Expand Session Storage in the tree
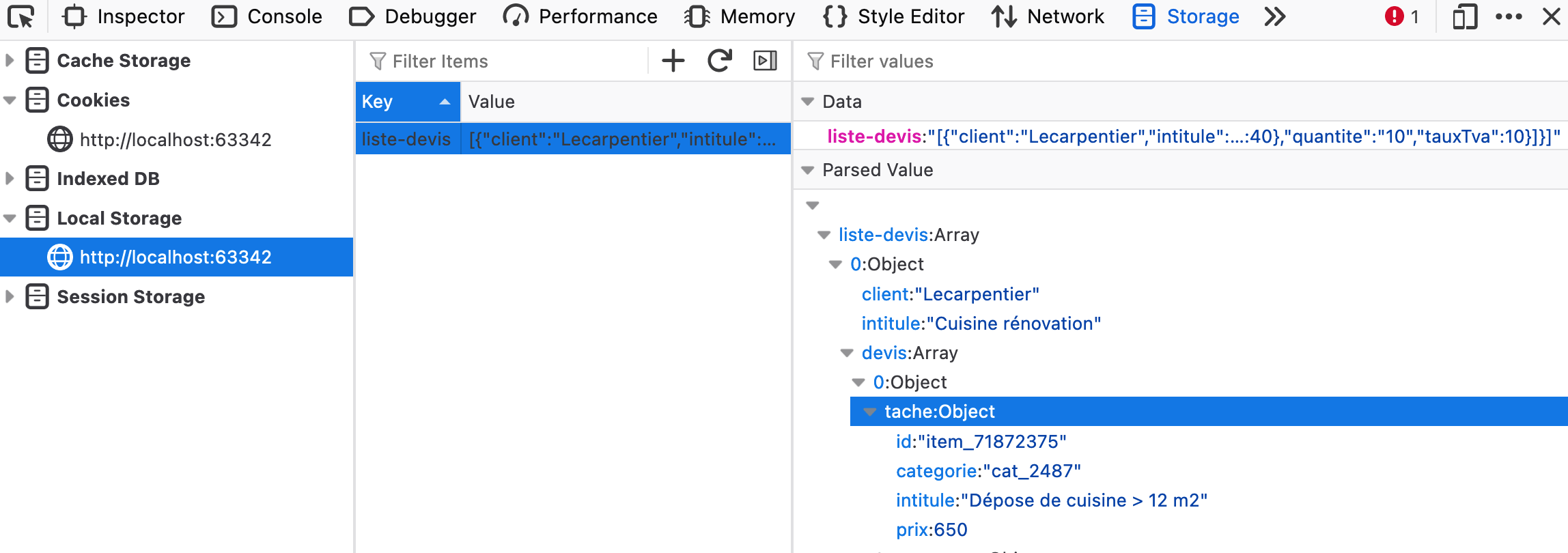This screenshot has height=553, width=1568. (10, 297)
